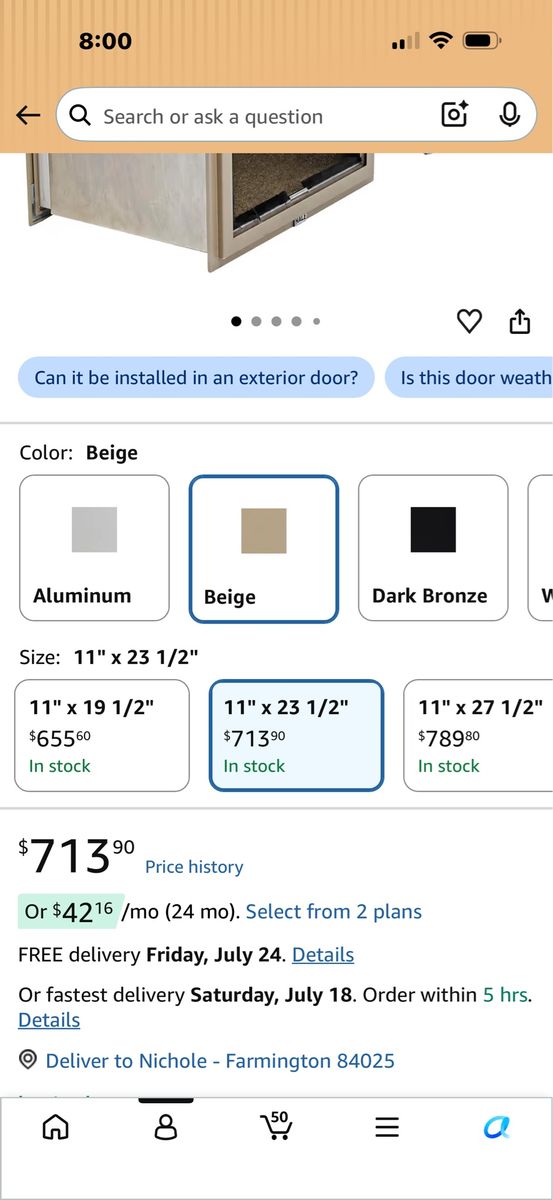Image resolution: width=553 pixels, height=1200 pixels.
Task: Open the Rufus AI assistant tab
Action: coord(497,1127)
